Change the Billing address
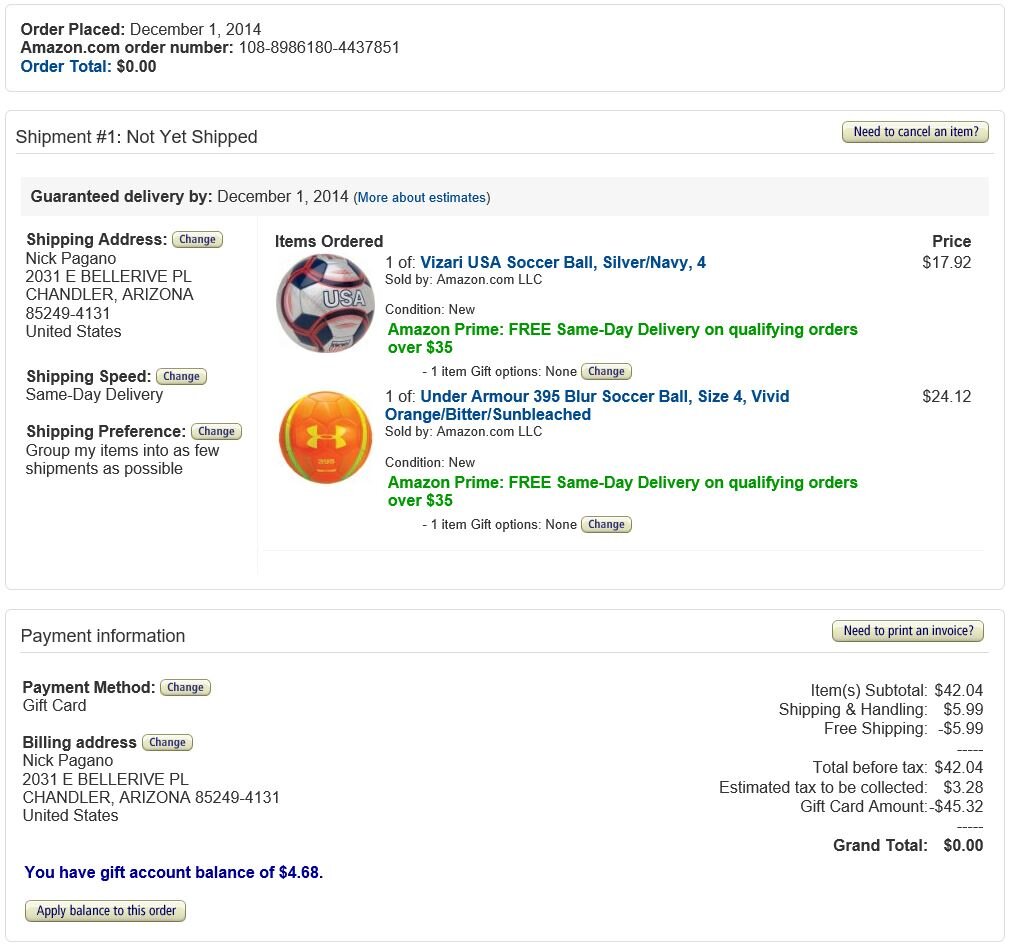This screenshot has height=950, width=1011. point(167,743)
